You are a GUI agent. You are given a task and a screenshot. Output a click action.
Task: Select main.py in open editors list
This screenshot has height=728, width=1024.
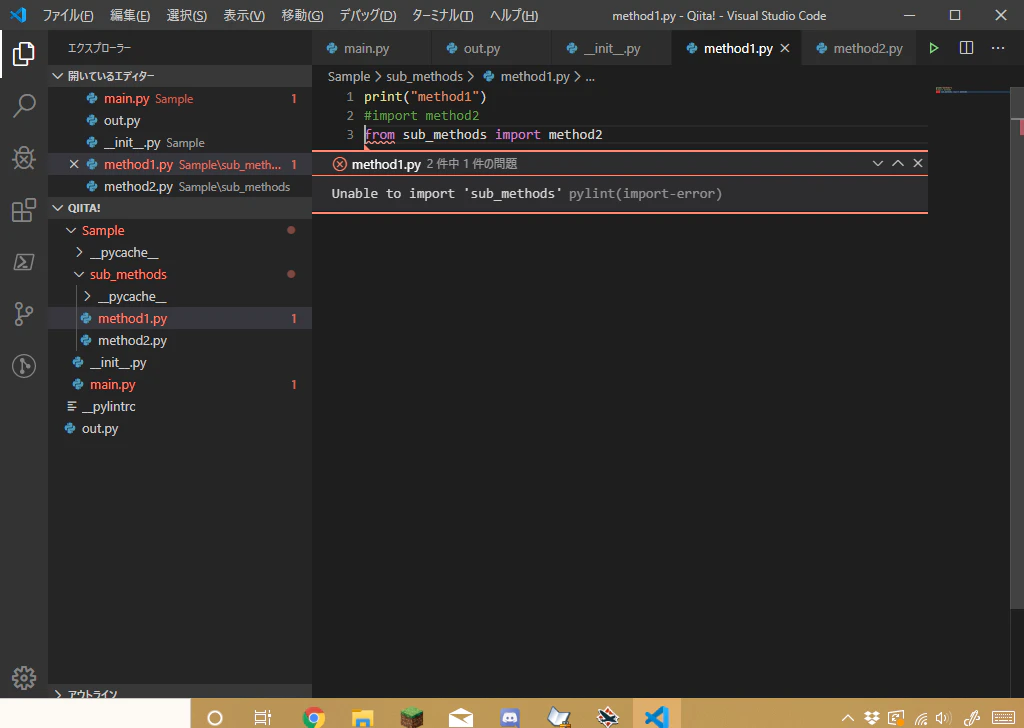click(x=180, y=99)
